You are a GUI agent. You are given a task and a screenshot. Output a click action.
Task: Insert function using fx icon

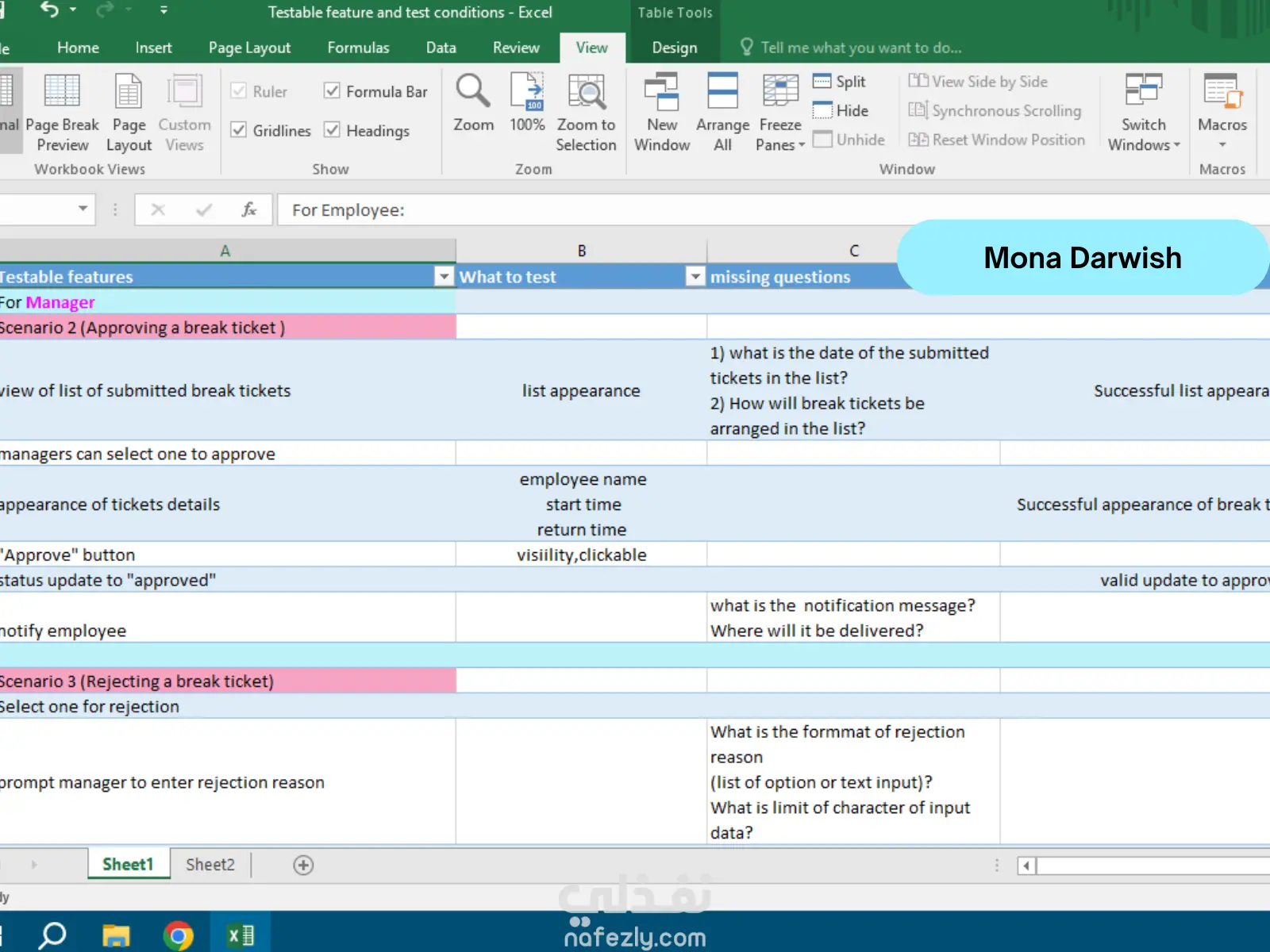[248, 209]
